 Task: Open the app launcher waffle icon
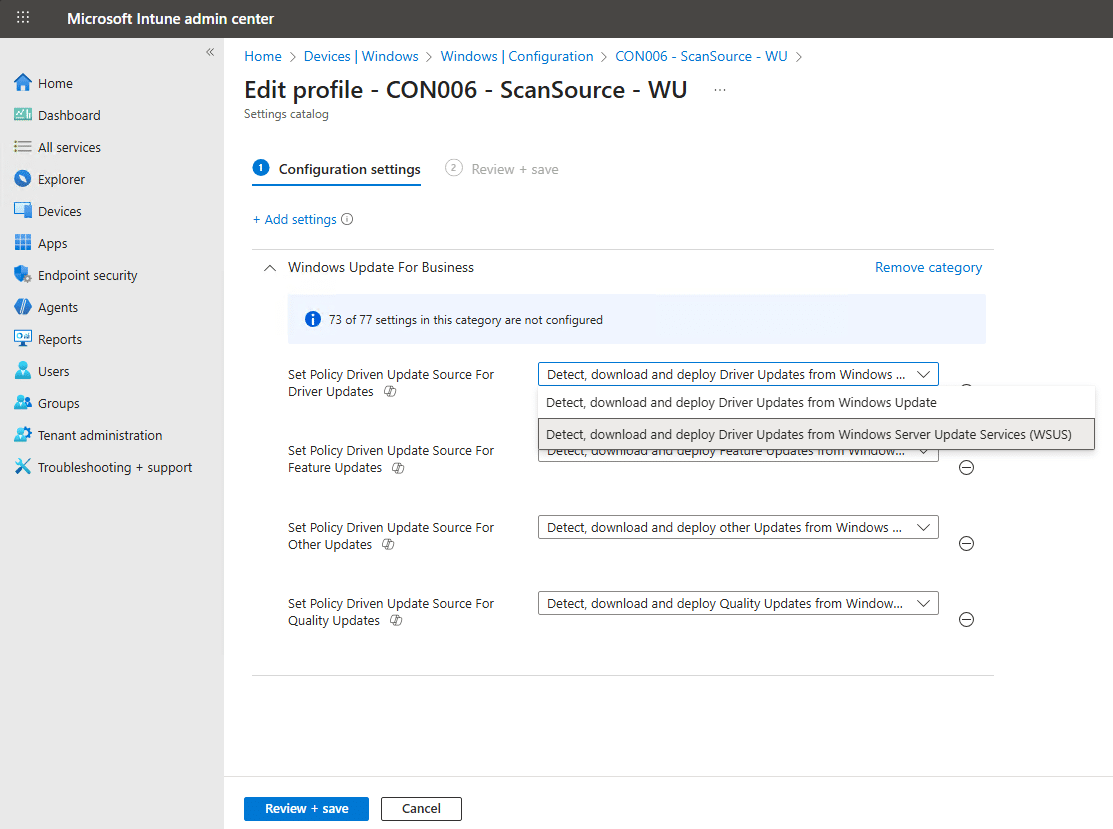(23, 18)
